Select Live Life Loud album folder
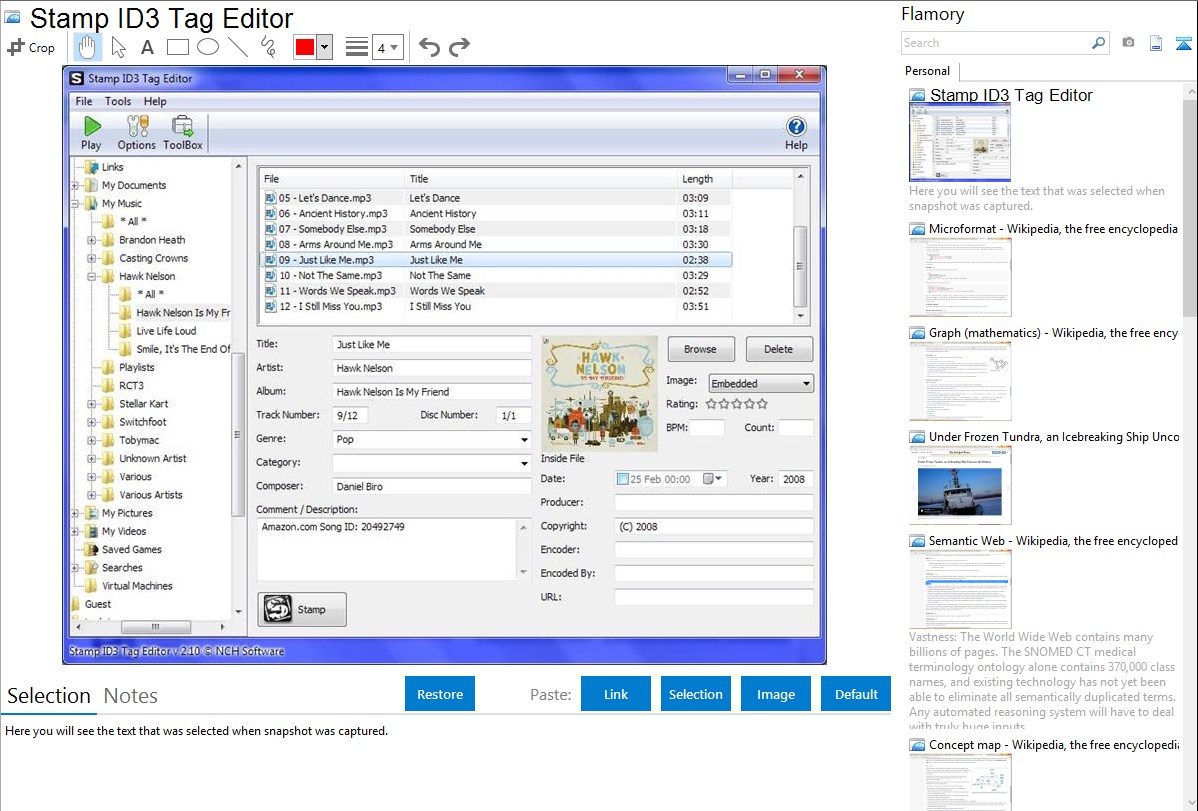 point(166,331)
